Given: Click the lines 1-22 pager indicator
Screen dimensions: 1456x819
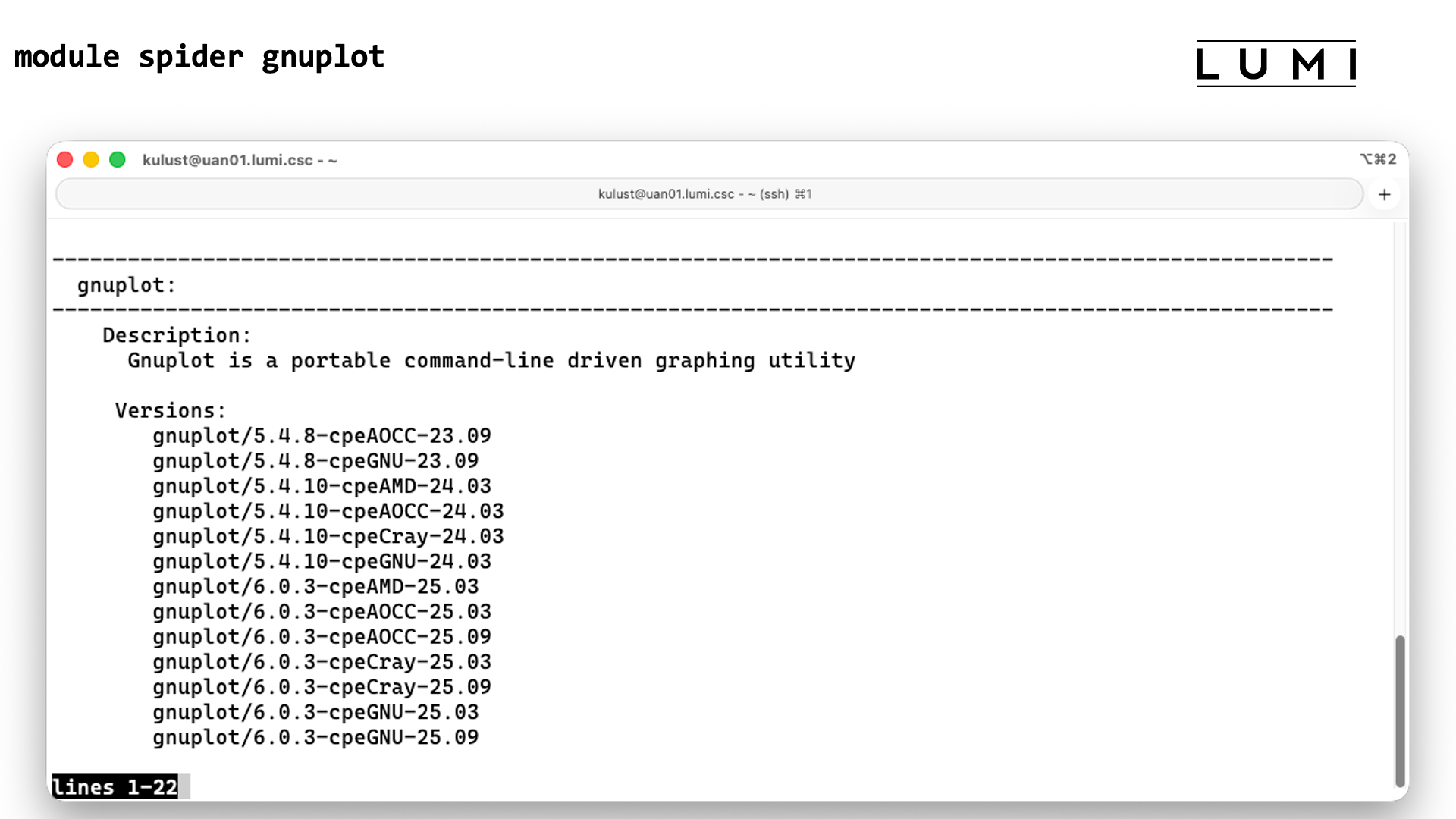Looking at the screenshot, I should pos(114,787).
